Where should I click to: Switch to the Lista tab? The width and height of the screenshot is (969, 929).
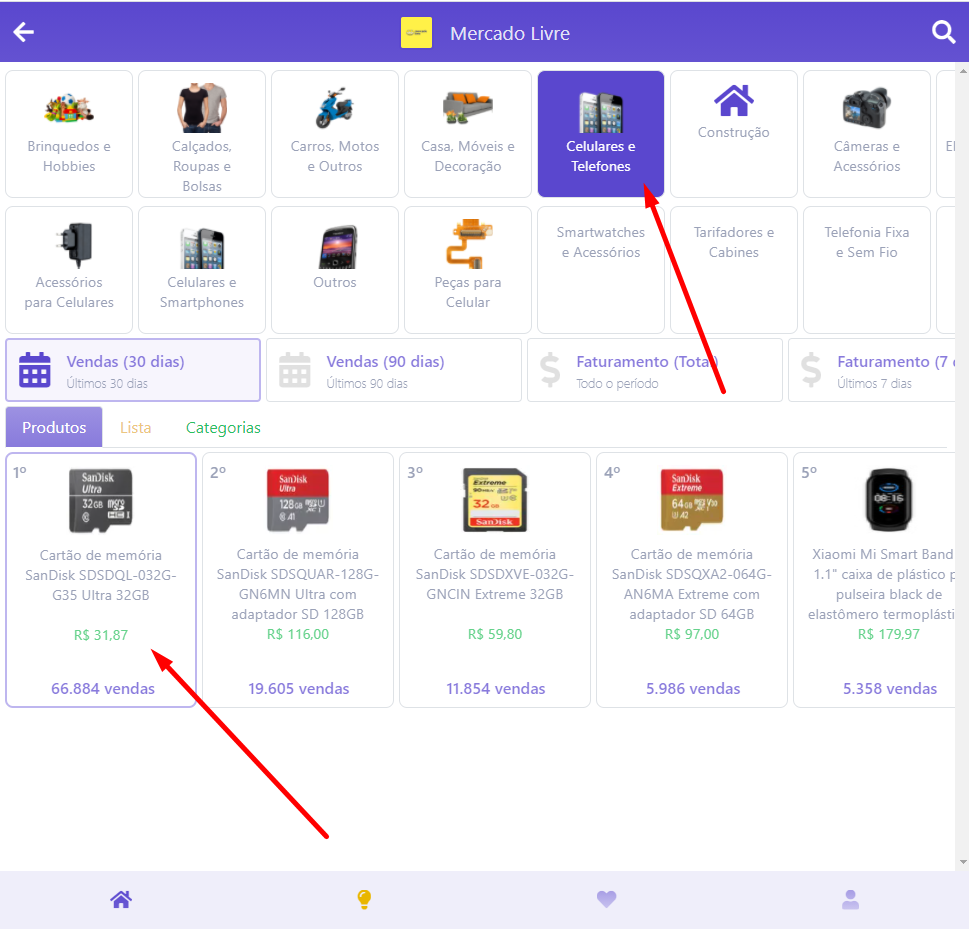(135, 427)
